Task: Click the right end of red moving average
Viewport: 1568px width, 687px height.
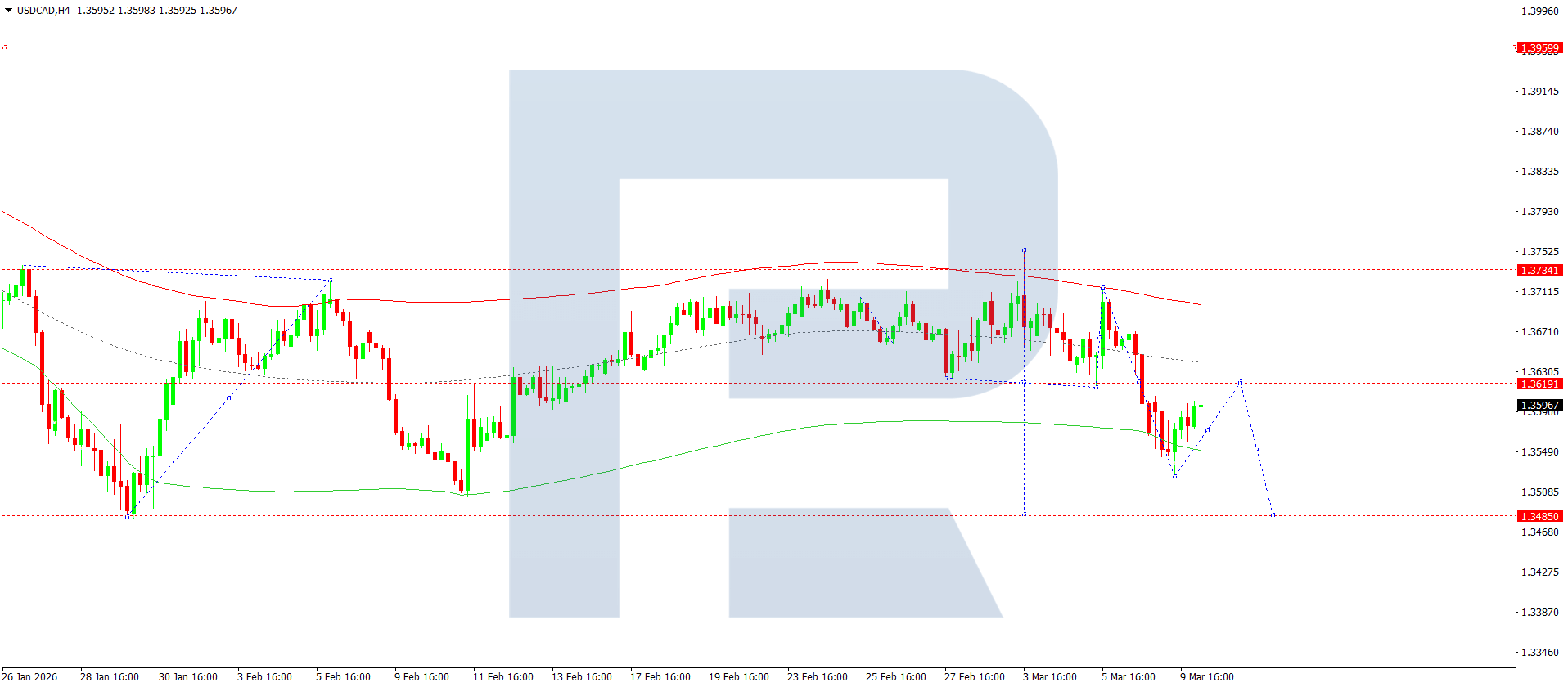Action: point(1200,304)
